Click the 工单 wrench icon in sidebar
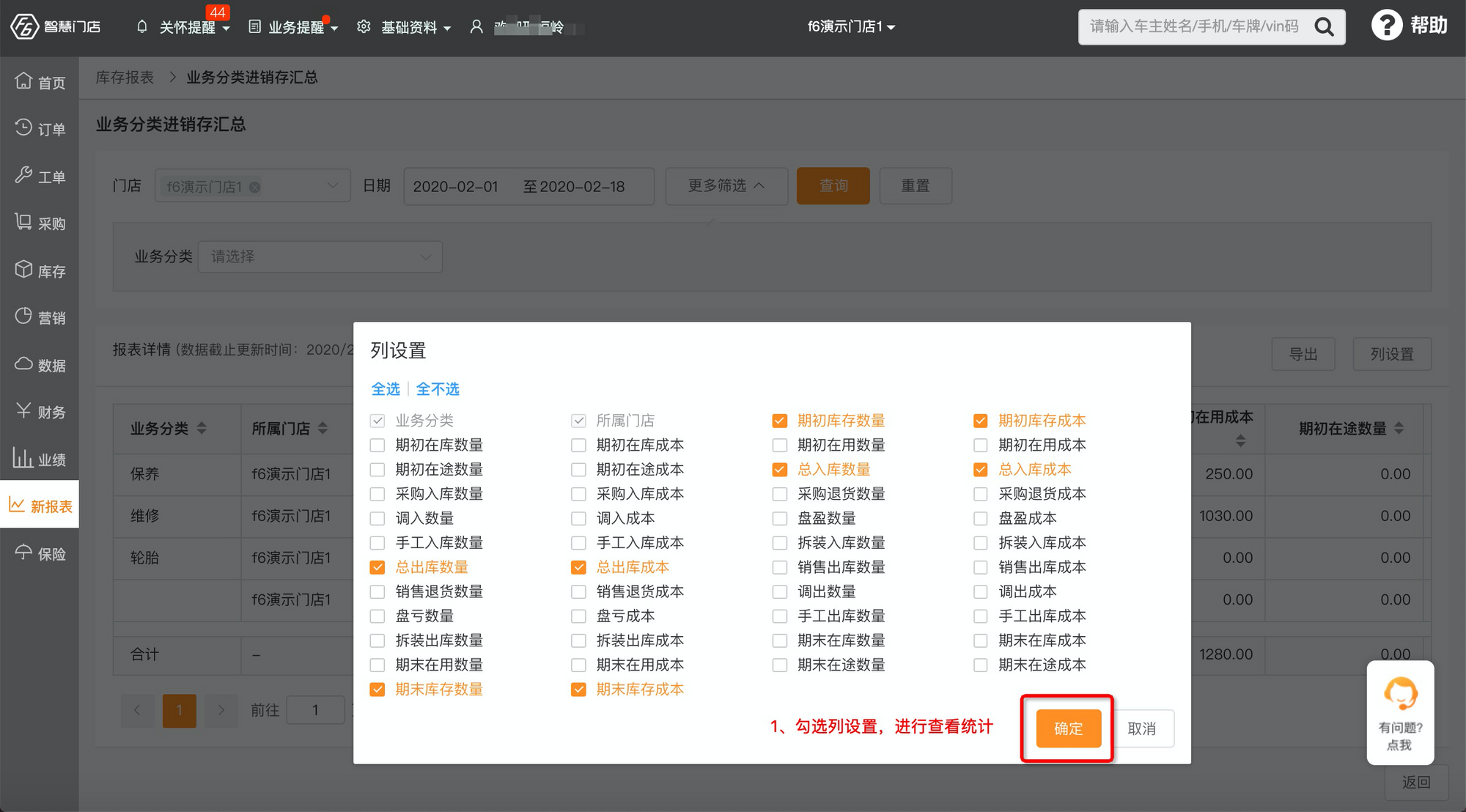 click(23, 175)
